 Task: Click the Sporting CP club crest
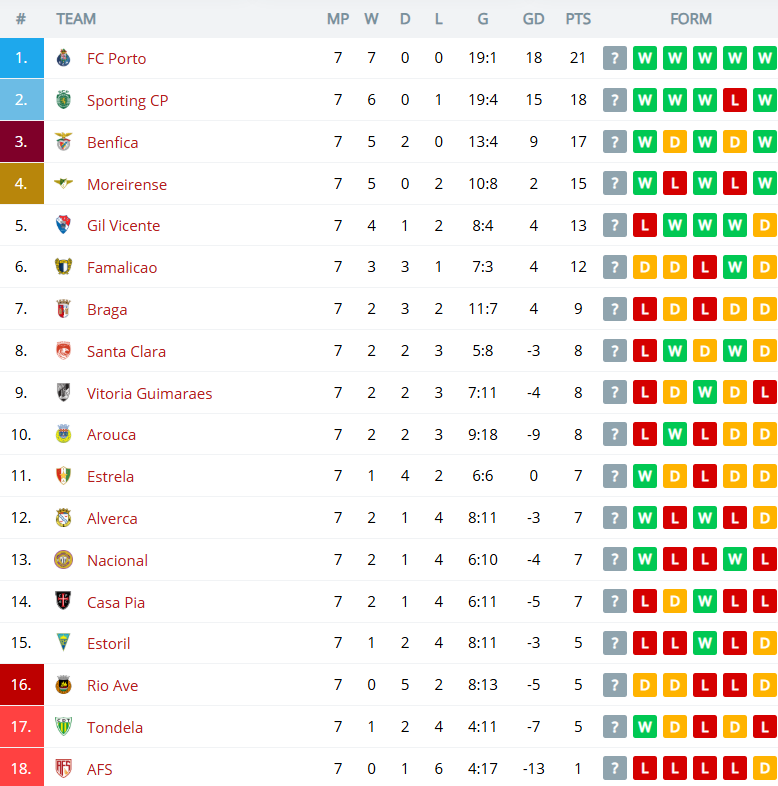[64, 100]
